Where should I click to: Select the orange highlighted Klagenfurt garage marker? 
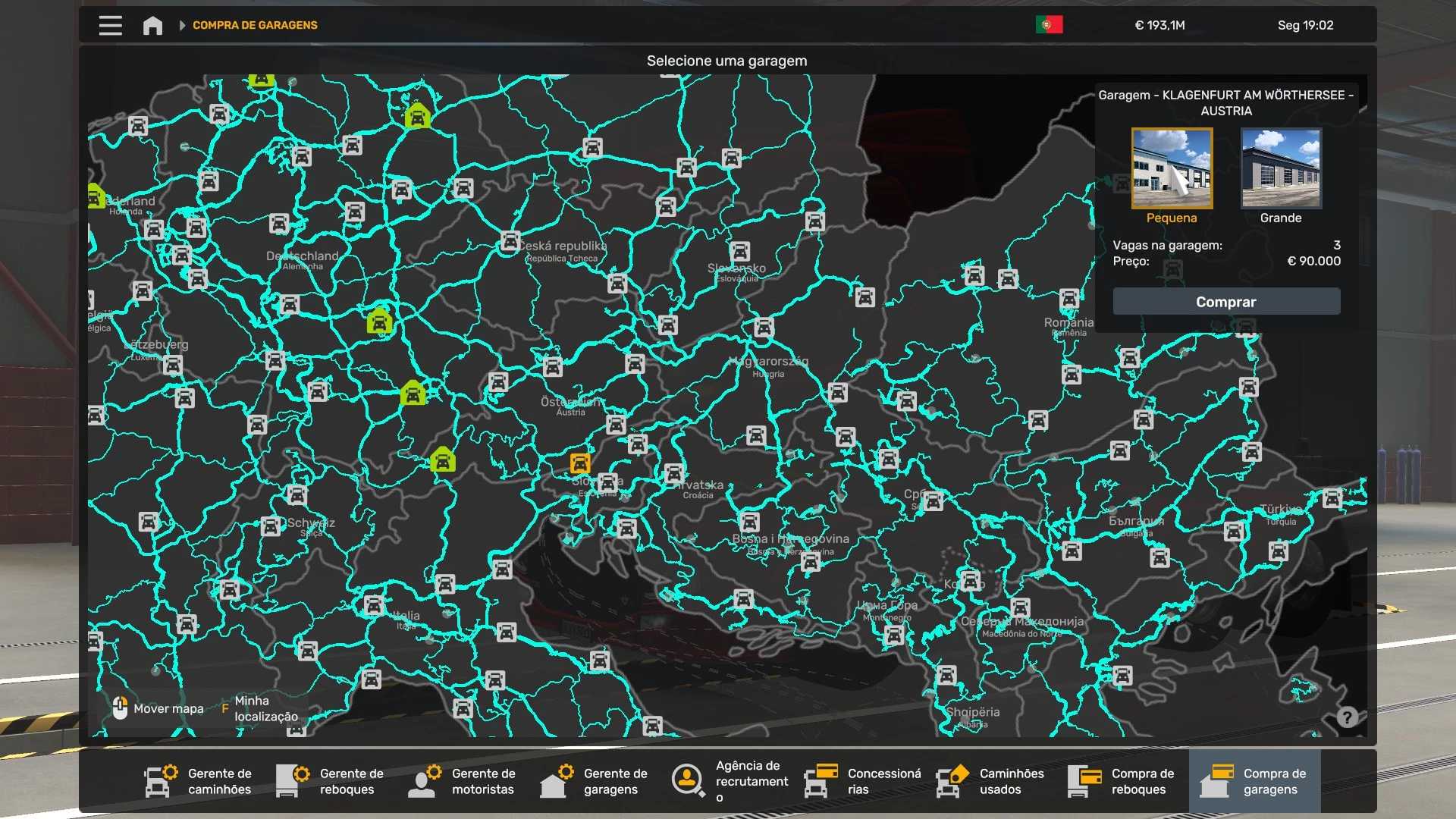580,463
